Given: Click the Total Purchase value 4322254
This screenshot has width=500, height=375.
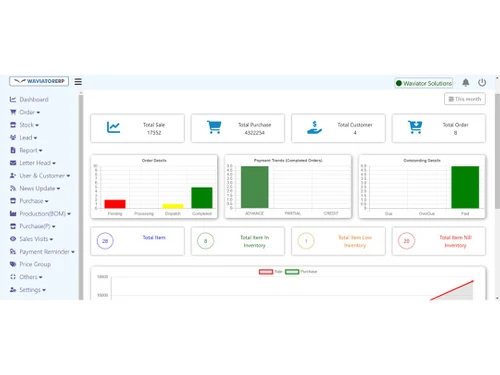Looking at the screenshot, I should pos(254,133).
